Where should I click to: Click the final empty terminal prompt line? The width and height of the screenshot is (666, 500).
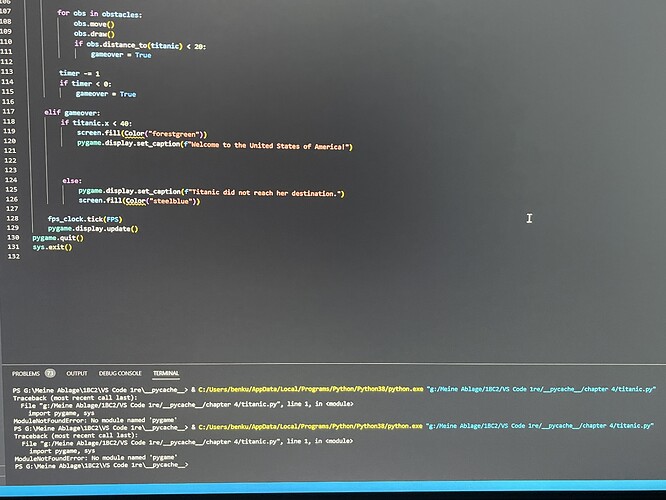(101, 465)
